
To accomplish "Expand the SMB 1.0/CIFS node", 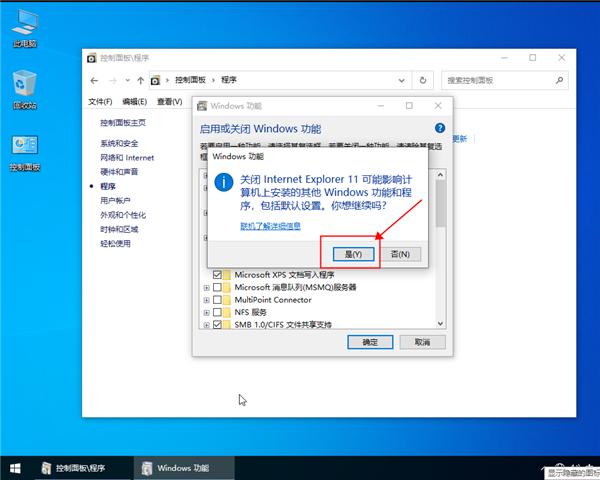I will [x=206, y=325].
